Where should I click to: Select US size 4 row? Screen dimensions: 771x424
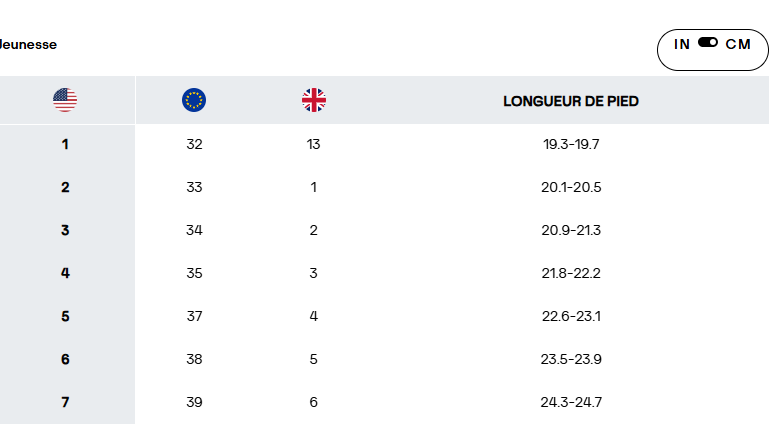(x=65, y=273)
